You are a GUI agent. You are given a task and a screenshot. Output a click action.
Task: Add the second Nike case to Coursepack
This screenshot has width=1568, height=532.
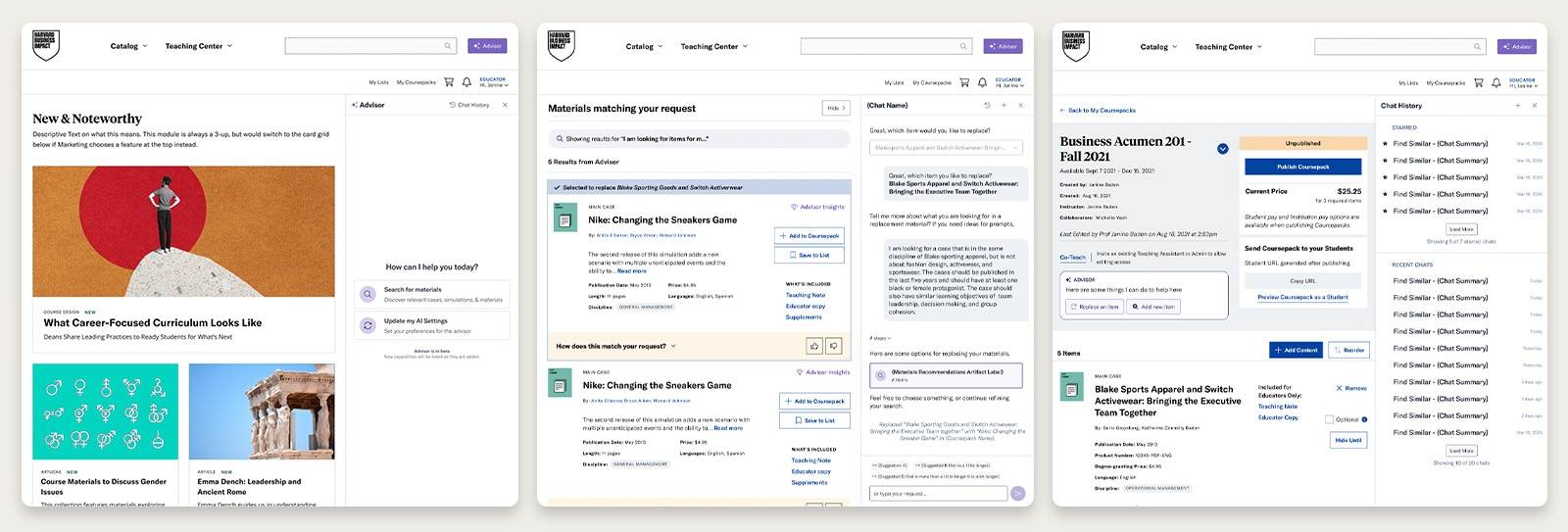coord(815,401)
